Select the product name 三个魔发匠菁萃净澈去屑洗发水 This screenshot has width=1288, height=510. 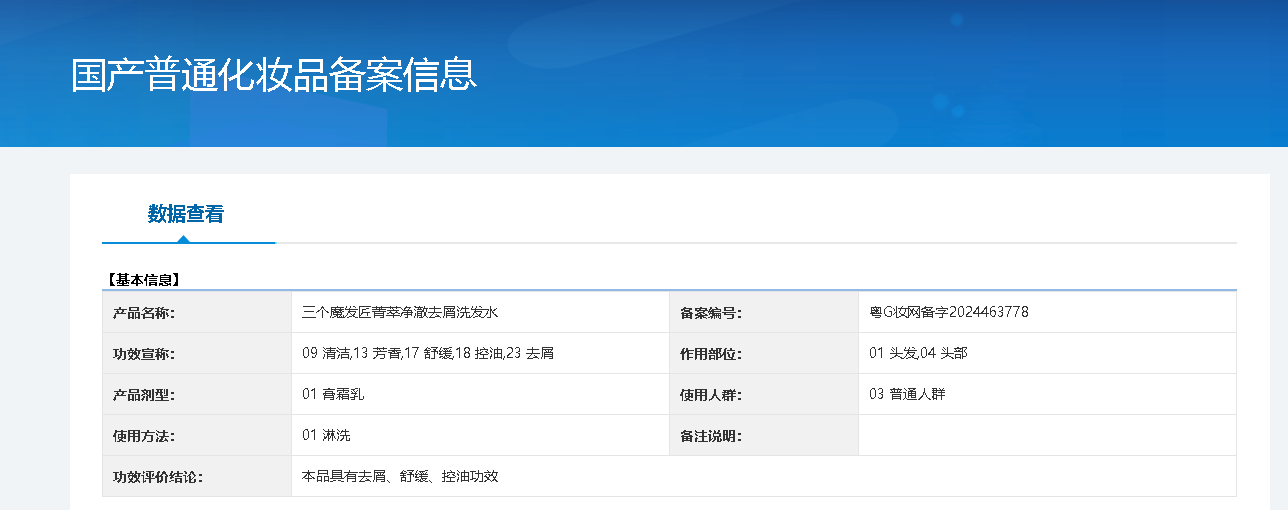pos(400,312)
